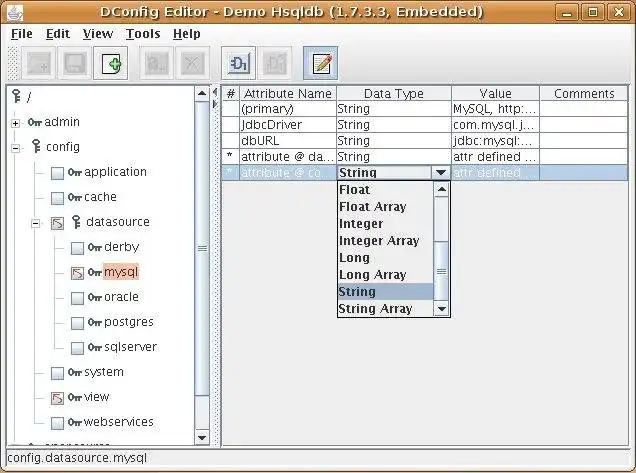This screenshot has width=636, height=473.
Task: Toggle the checkbox for view node
Action: tap(57, 398)
